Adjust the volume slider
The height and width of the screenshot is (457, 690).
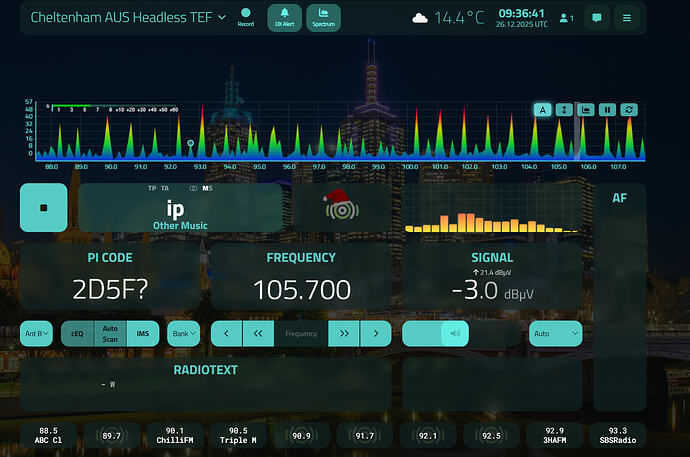436,333
